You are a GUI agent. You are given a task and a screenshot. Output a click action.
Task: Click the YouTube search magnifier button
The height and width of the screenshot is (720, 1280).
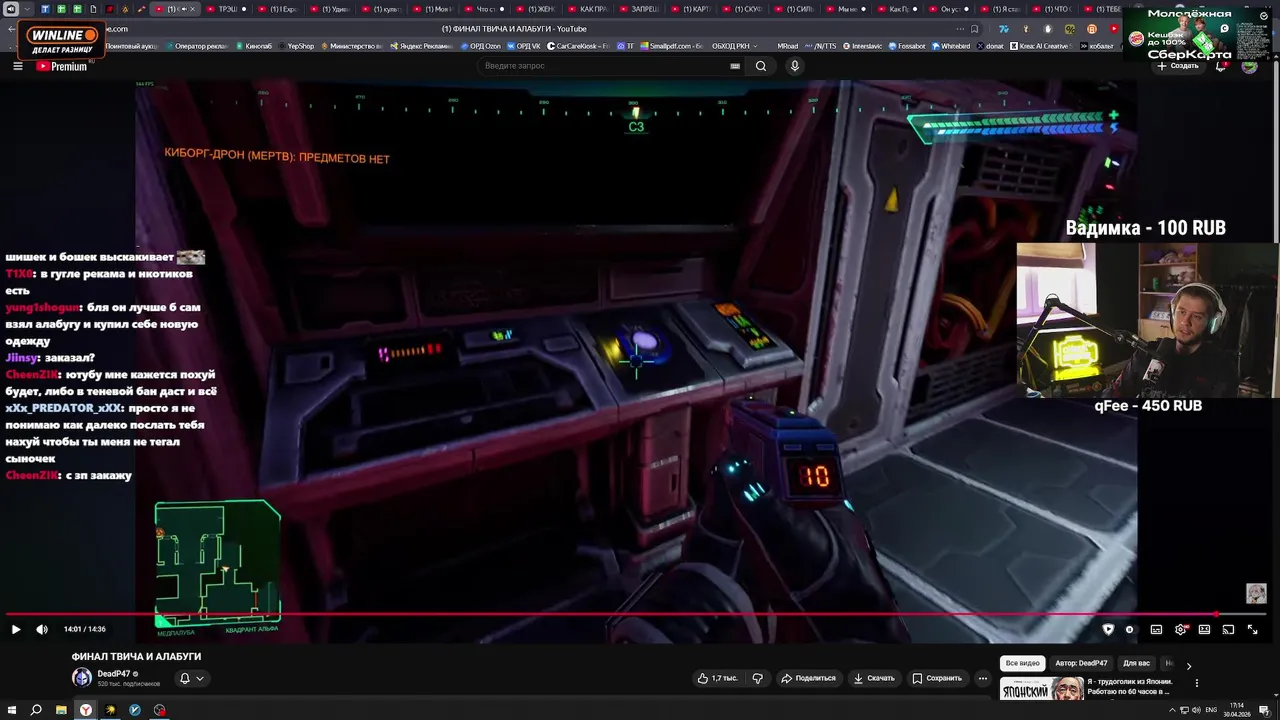(761, 66)
